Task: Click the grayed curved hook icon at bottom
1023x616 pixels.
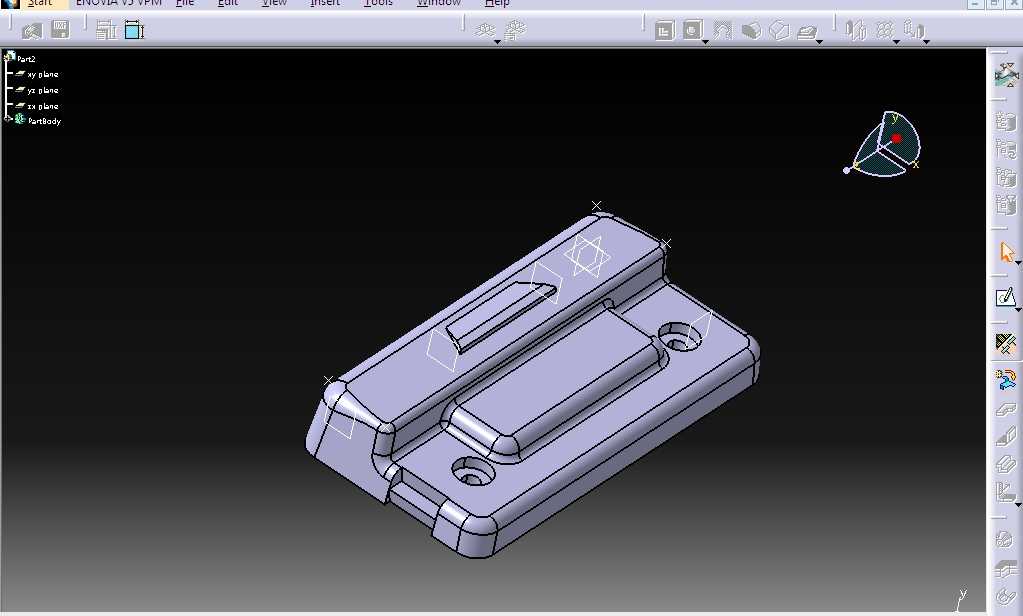Action: pyautogui.click(x=1005, y=596)
